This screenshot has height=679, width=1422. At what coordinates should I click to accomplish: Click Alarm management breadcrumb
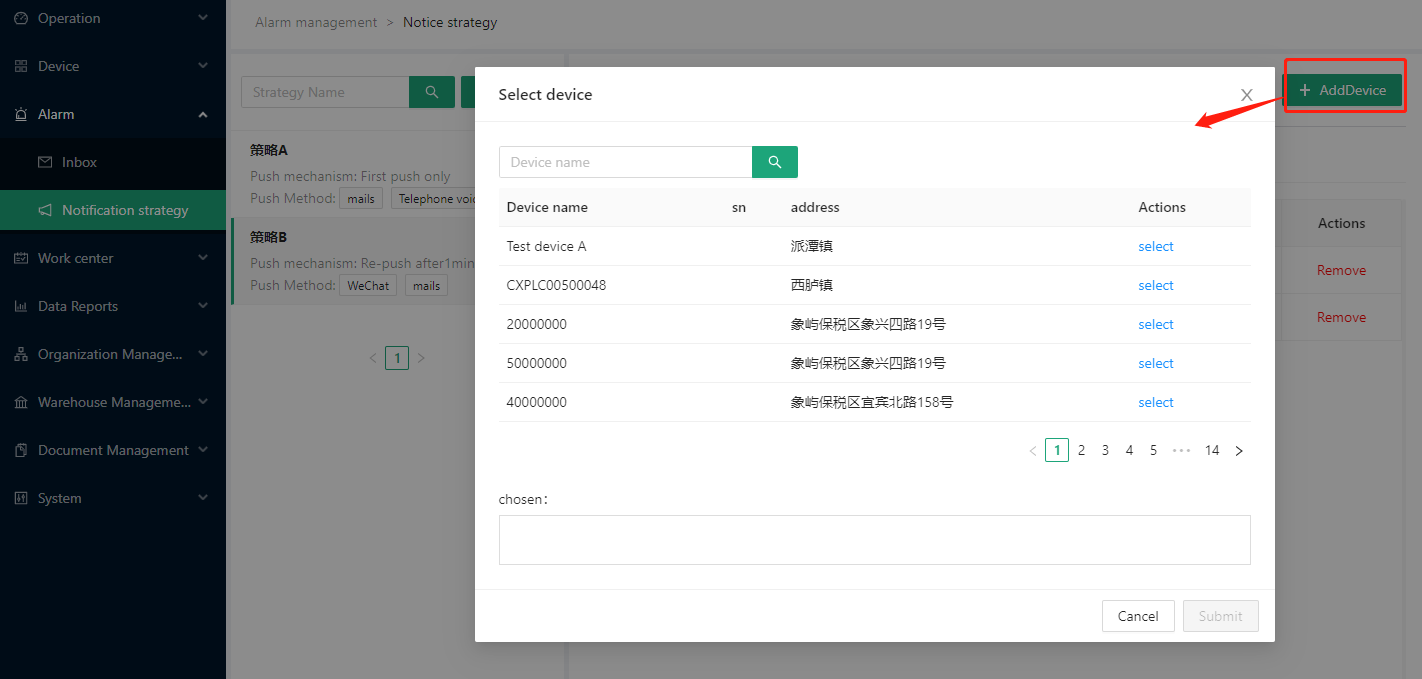click(316, 22)
